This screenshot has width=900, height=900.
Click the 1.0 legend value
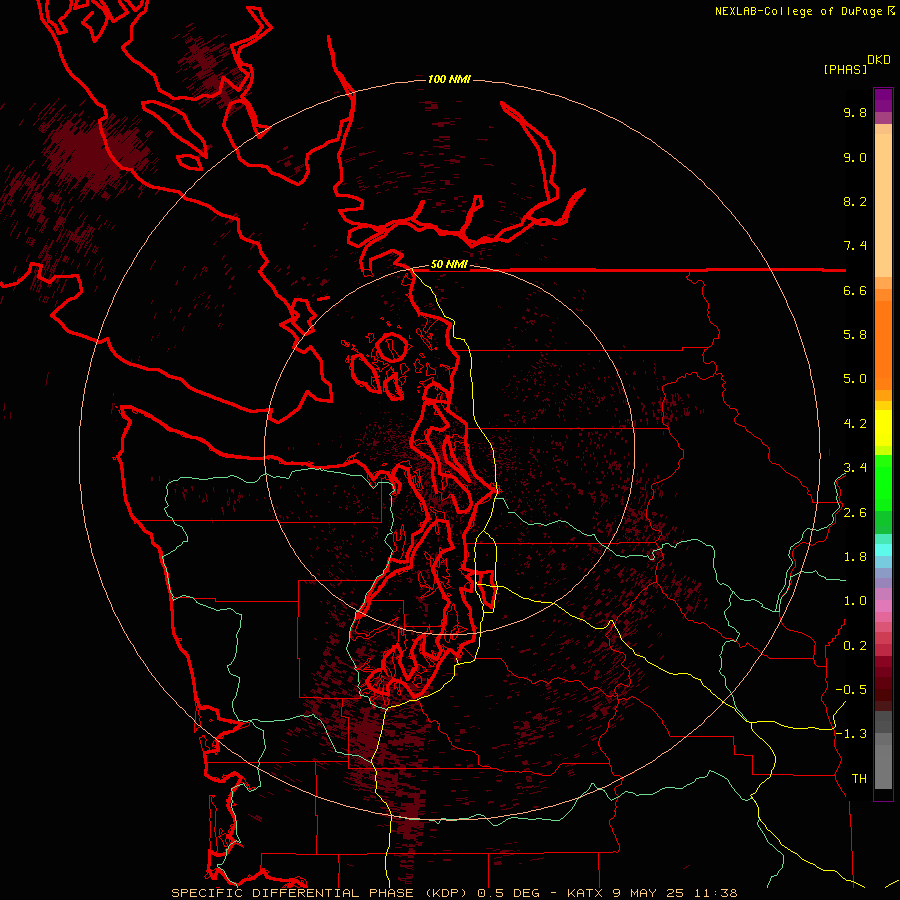[855, 601]
